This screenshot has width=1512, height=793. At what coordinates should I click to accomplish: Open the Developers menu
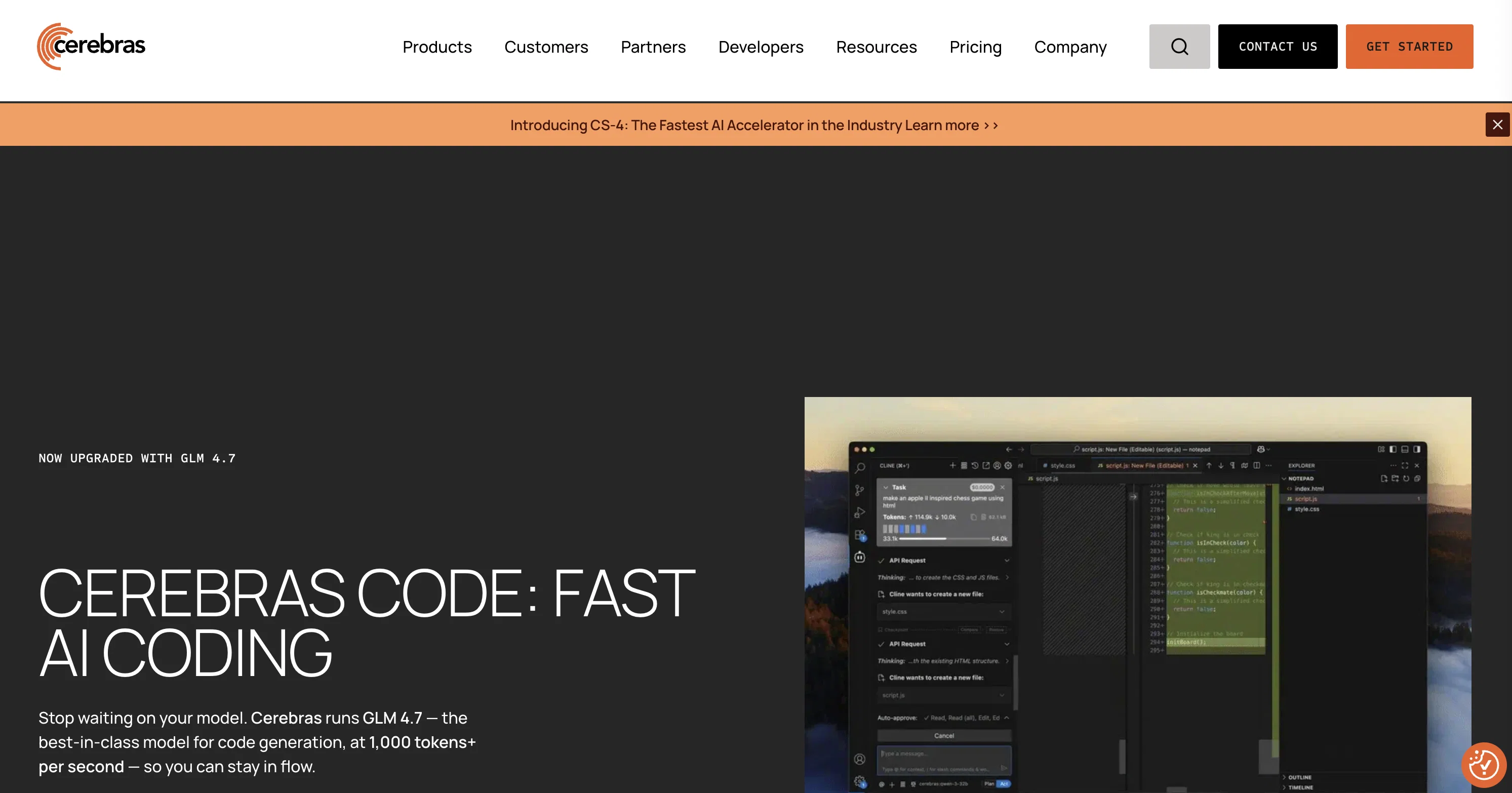point(761,47)
